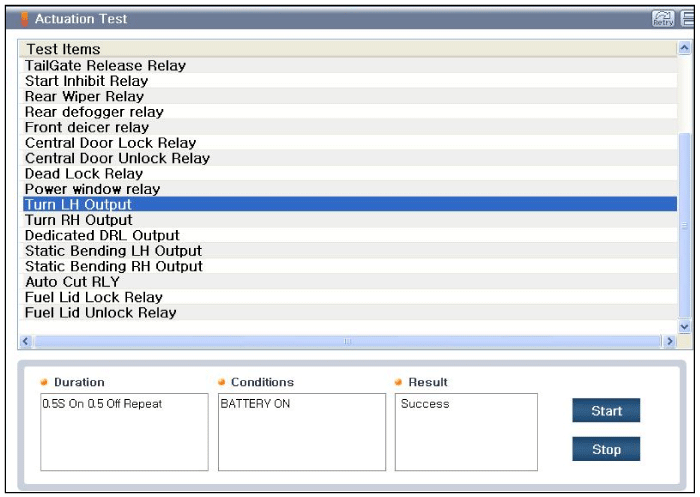The height and width of the screenshot is (497, 700).
Task: Select the Auto Cut RLY item
Action: point(72,282)
